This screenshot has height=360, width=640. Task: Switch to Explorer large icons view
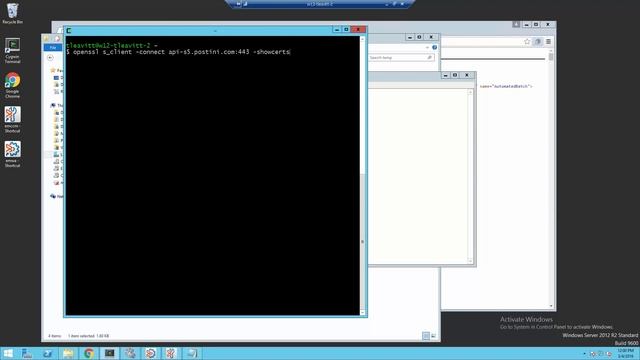[x=433, y=336]
